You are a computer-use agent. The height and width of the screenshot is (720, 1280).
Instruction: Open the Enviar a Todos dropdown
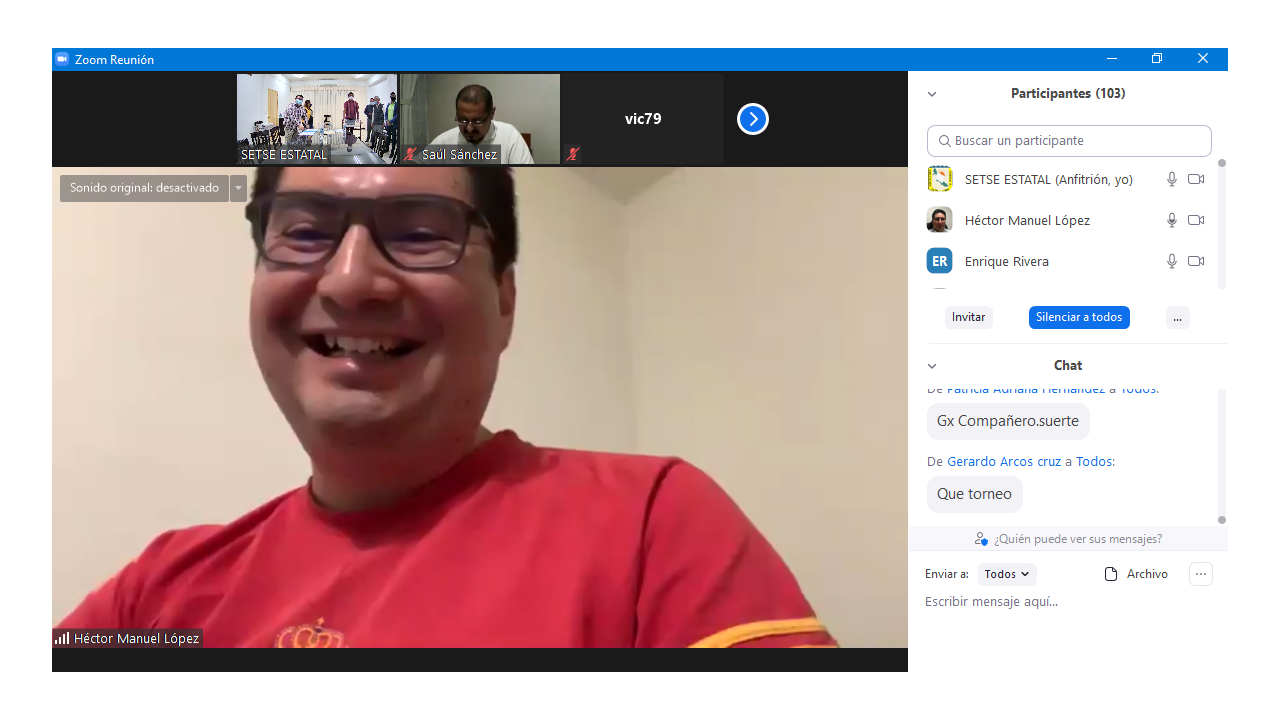1007,574
